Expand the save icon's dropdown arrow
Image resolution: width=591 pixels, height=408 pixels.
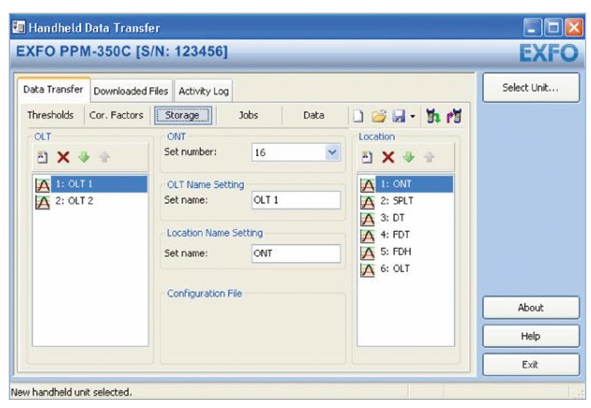tap(413, 117)
